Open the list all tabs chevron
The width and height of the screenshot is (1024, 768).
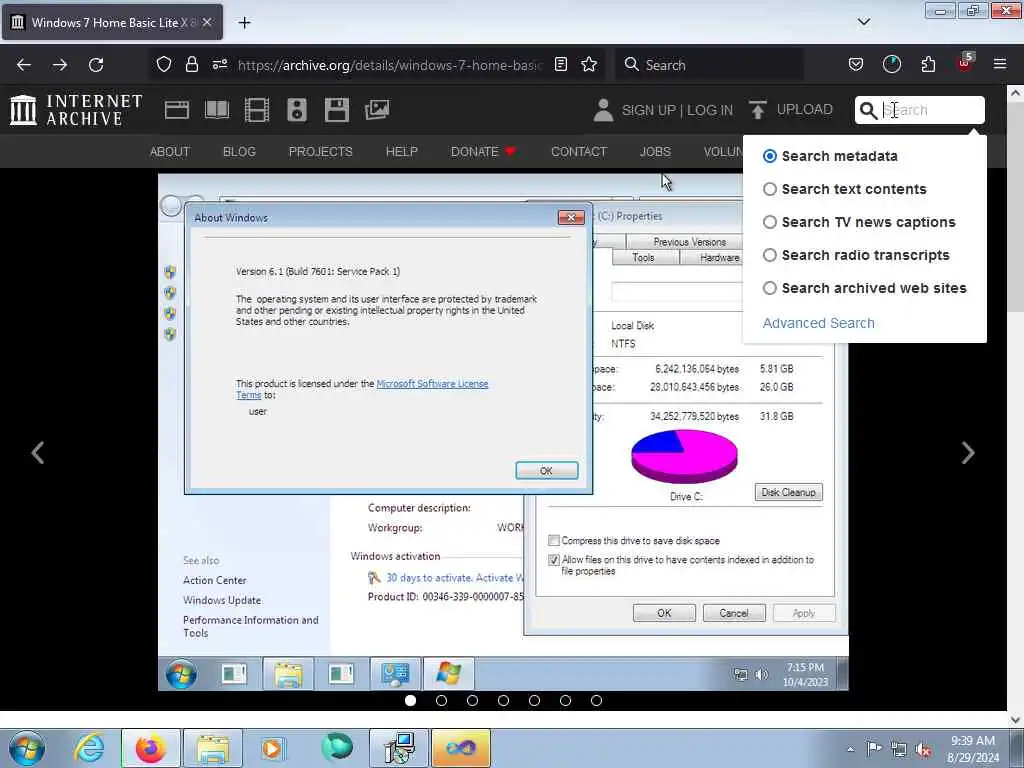coord(863,22)
